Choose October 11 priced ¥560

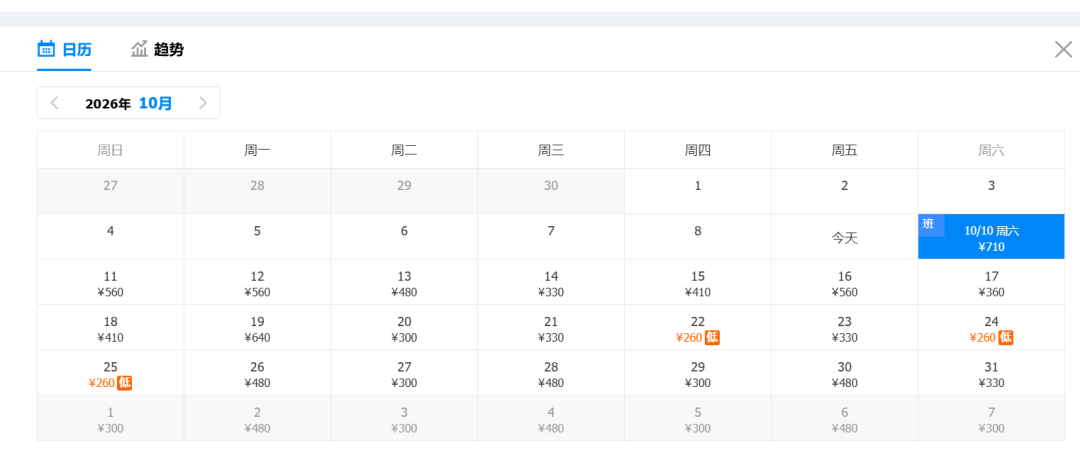click(110, 282)
